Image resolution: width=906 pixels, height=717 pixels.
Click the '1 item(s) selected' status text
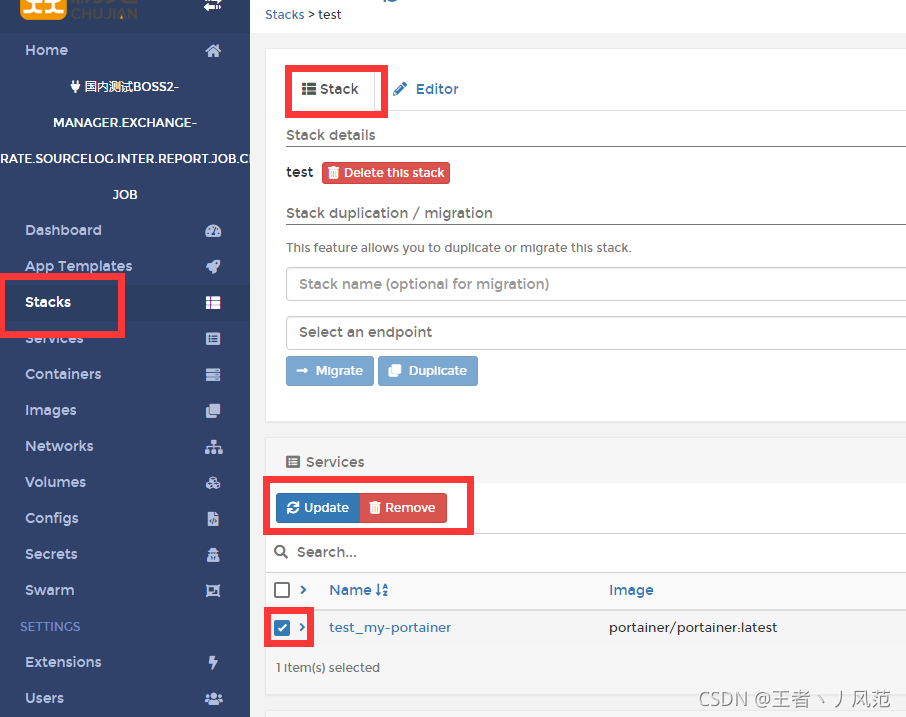328,668
